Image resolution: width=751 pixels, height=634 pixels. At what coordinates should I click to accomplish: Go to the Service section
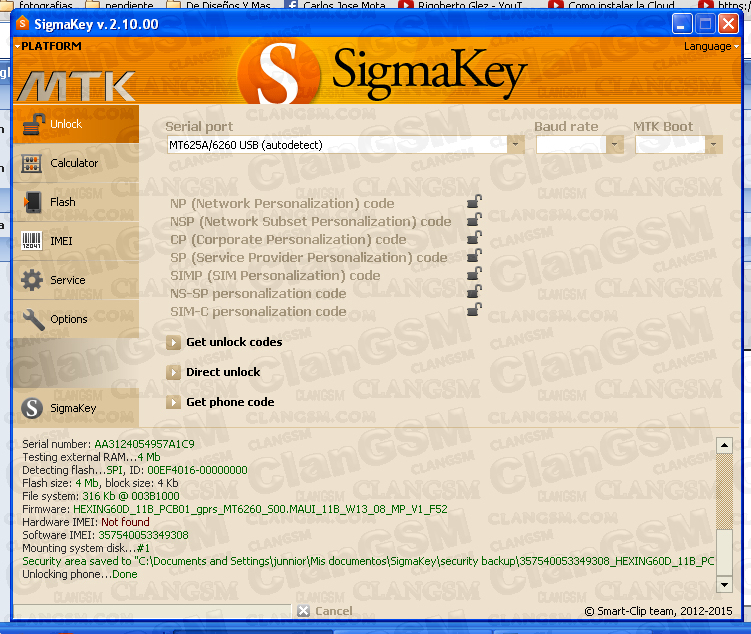click(x=76, y=280)
